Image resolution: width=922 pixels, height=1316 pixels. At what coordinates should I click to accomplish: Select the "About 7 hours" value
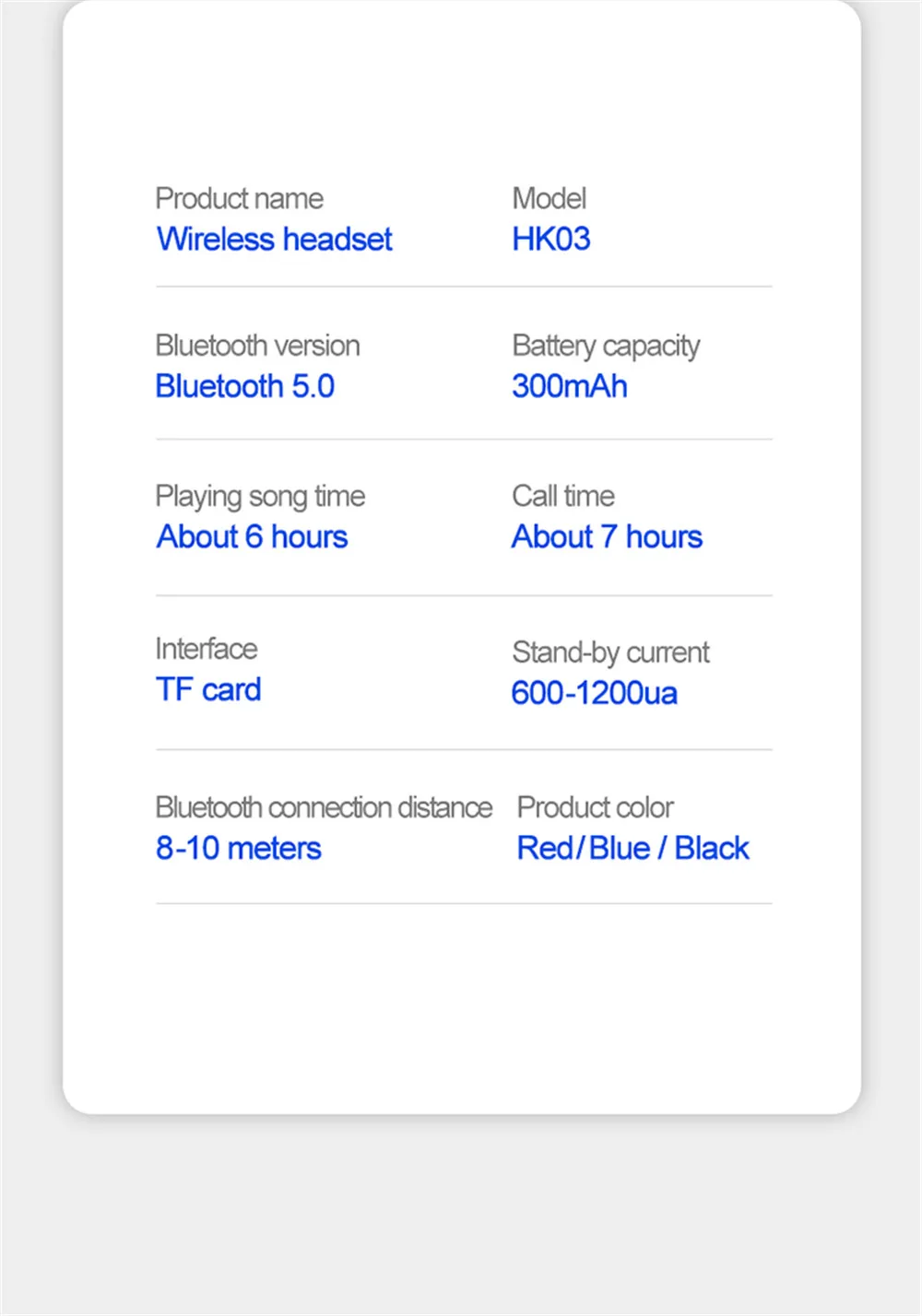(x=608, y=537)
